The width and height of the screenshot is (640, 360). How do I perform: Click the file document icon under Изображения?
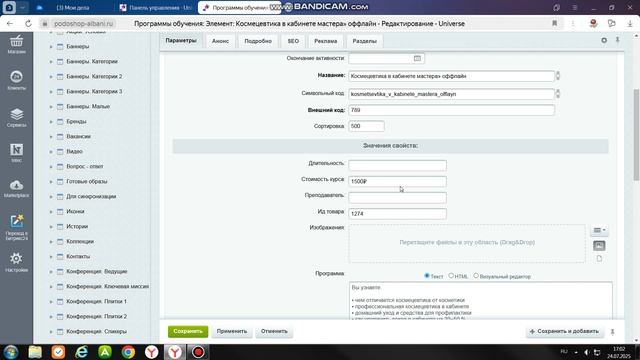coord(599,258)
